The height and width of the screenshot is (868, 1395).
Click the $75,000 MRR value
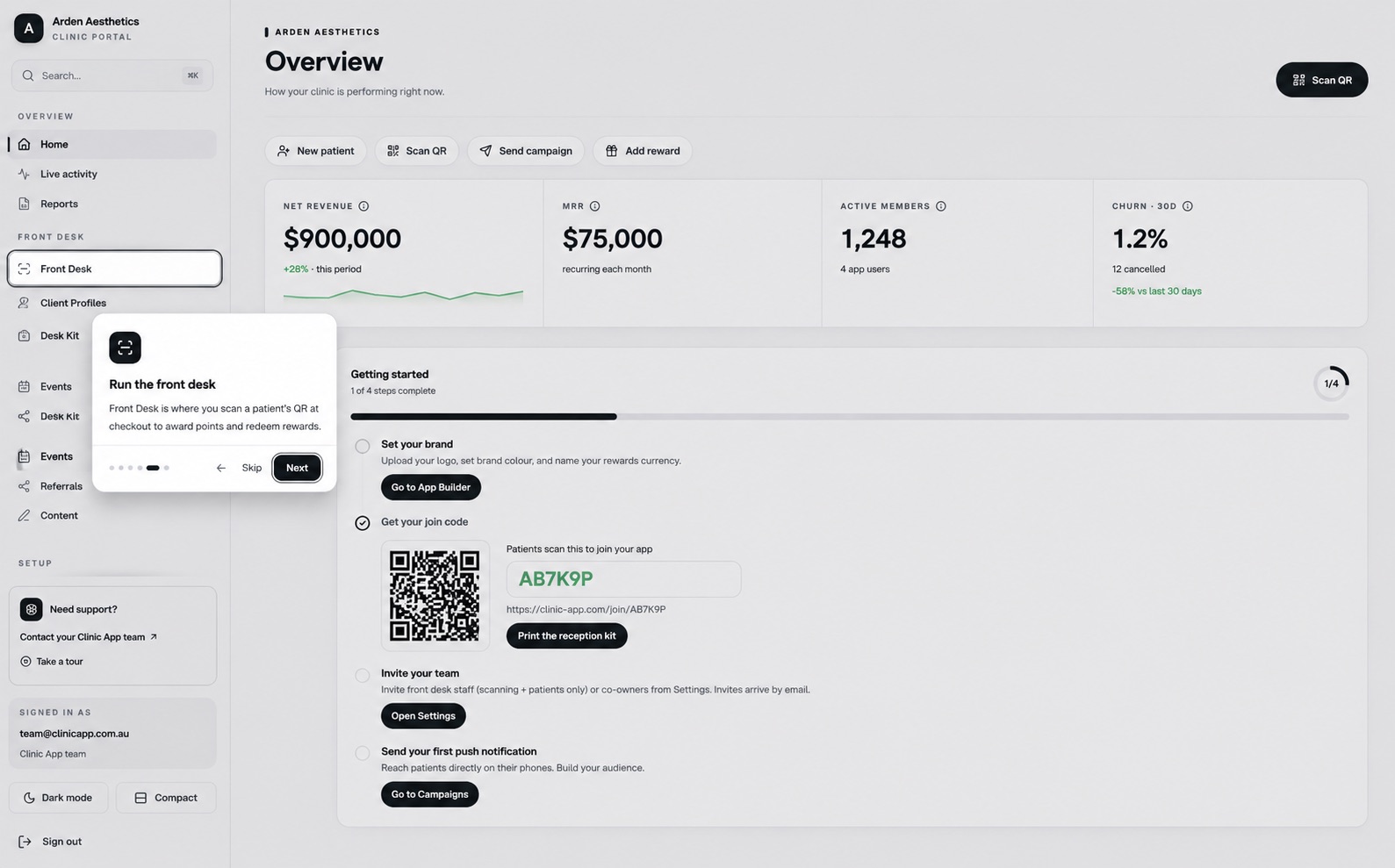[x=612, y=239]
